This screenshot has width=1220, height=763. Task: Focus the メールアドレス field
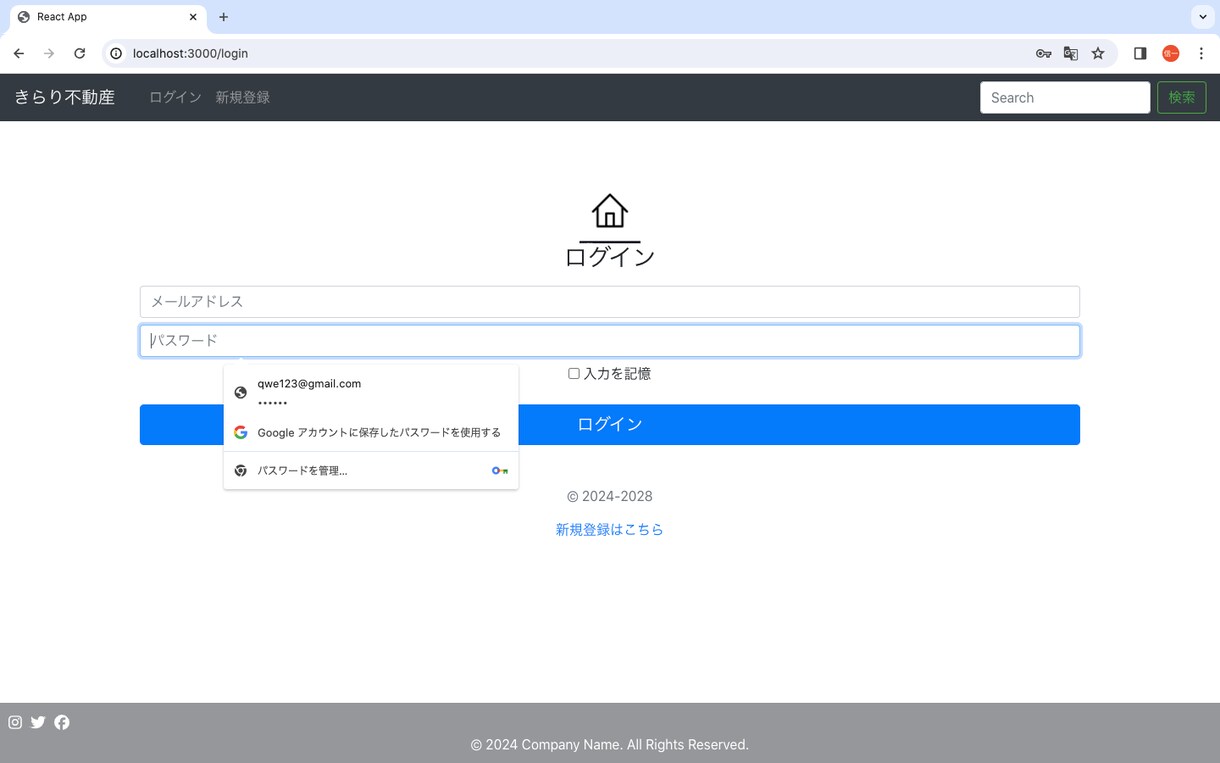pyautogui.click(x=610, y=302)
